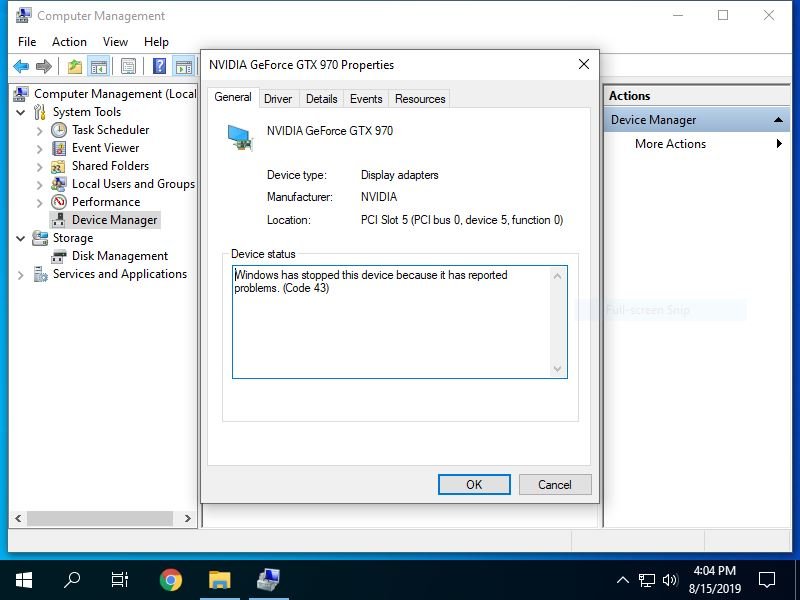This screenshot has width=800, height=600.
Task: Open the Action menu
Action: 69,42
